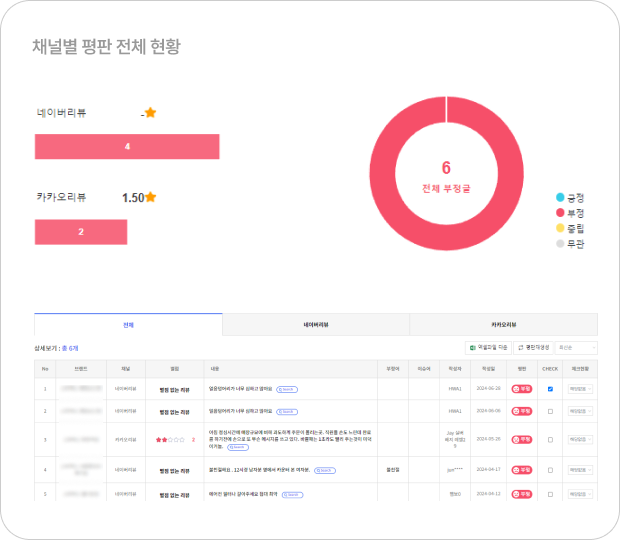
Task: Open the 최신순 sort dropdown
Action: click(x=578, y=347)
